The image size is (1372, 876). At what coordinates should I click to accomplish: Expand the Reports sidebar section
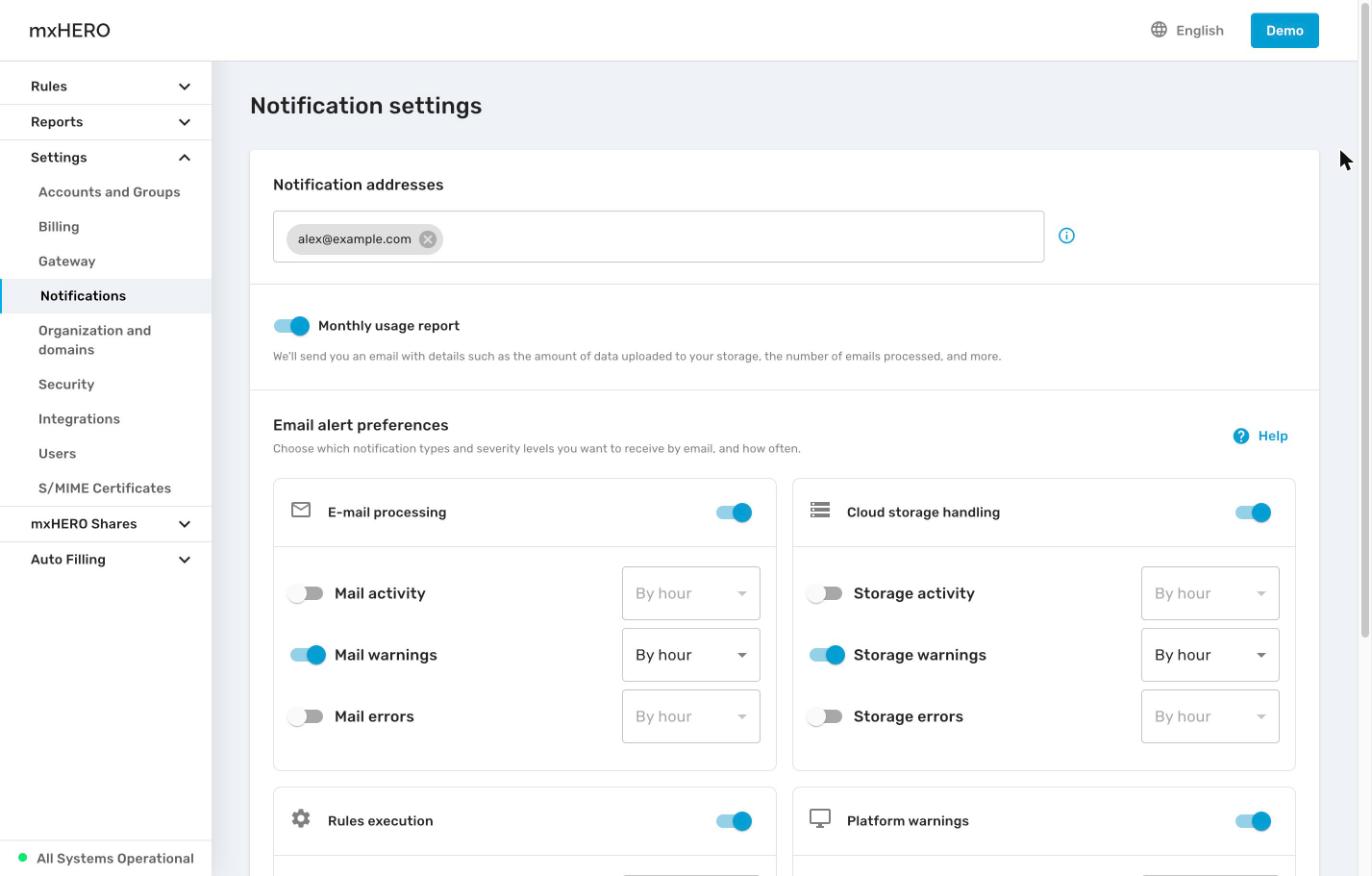coord(106,122)
